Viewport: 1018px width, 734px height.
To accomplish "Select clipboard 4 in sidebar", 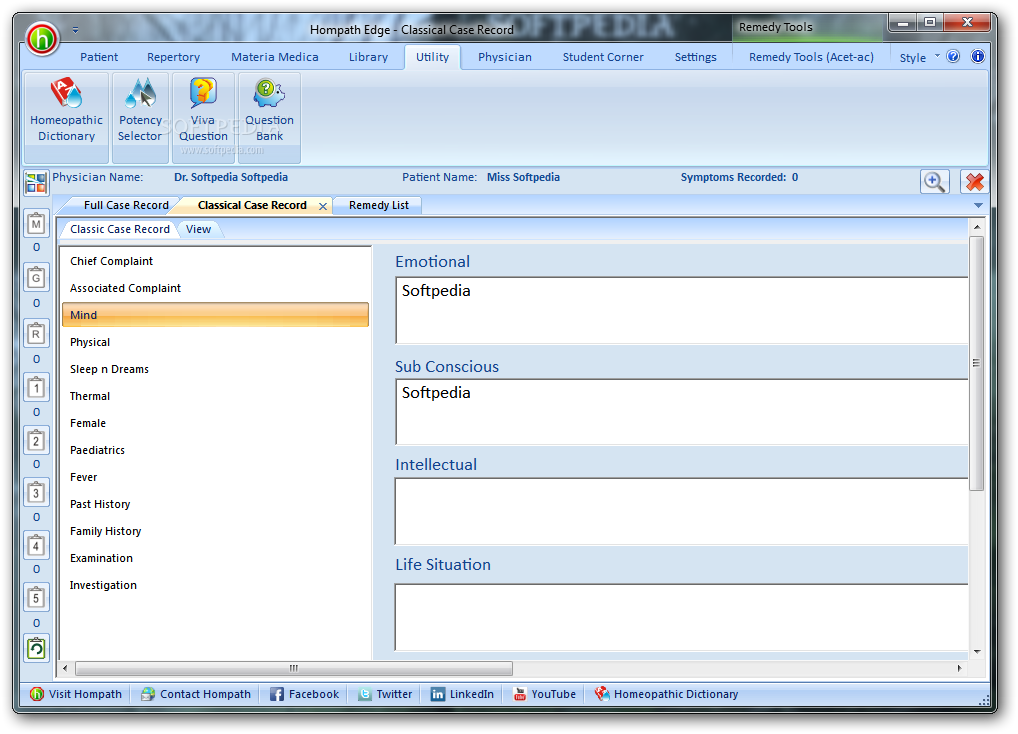I will coord(36,546).
